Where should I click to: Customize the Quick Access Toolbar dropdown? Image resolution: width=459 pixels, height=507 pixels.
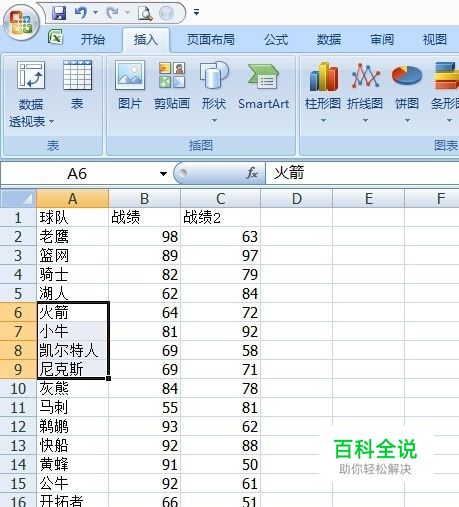[196, 13]
